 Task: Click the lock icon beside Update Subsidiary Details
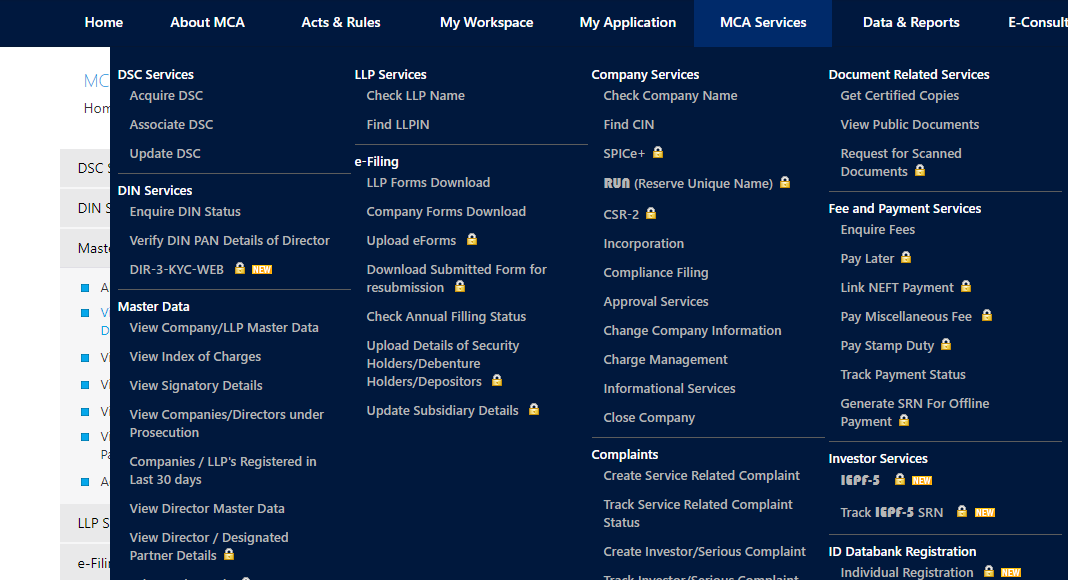pos(534,410)
